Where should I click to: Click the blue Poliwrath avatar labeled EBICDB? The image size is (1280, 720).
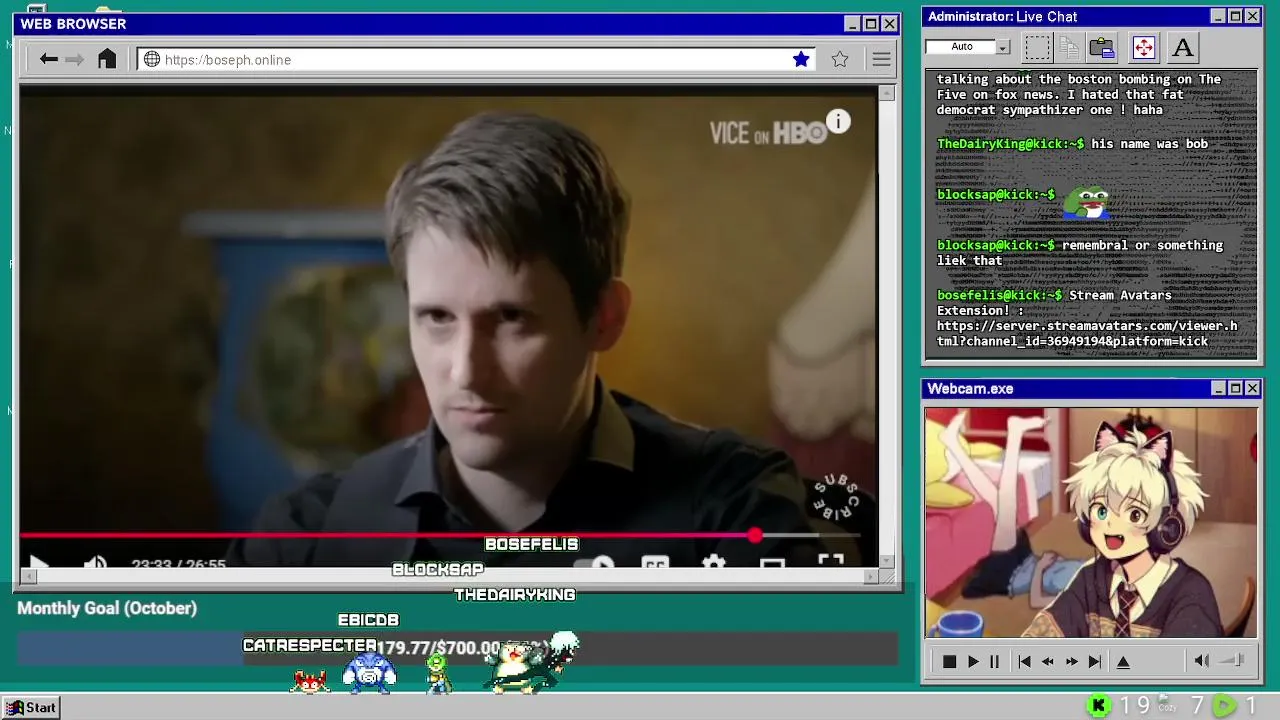369,672
